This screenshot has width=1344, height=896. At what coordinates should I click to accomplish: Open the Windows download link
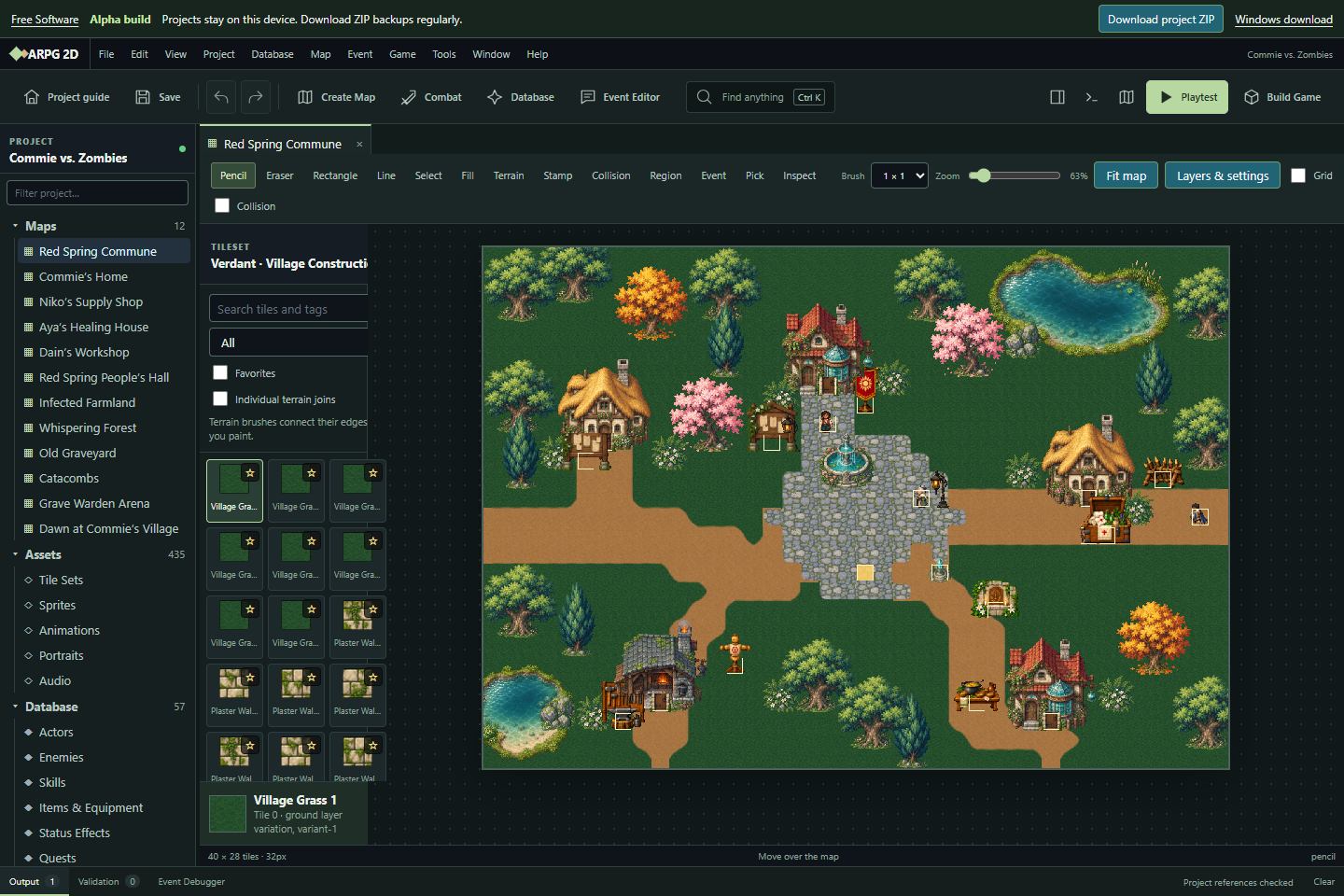point(1283,19)
